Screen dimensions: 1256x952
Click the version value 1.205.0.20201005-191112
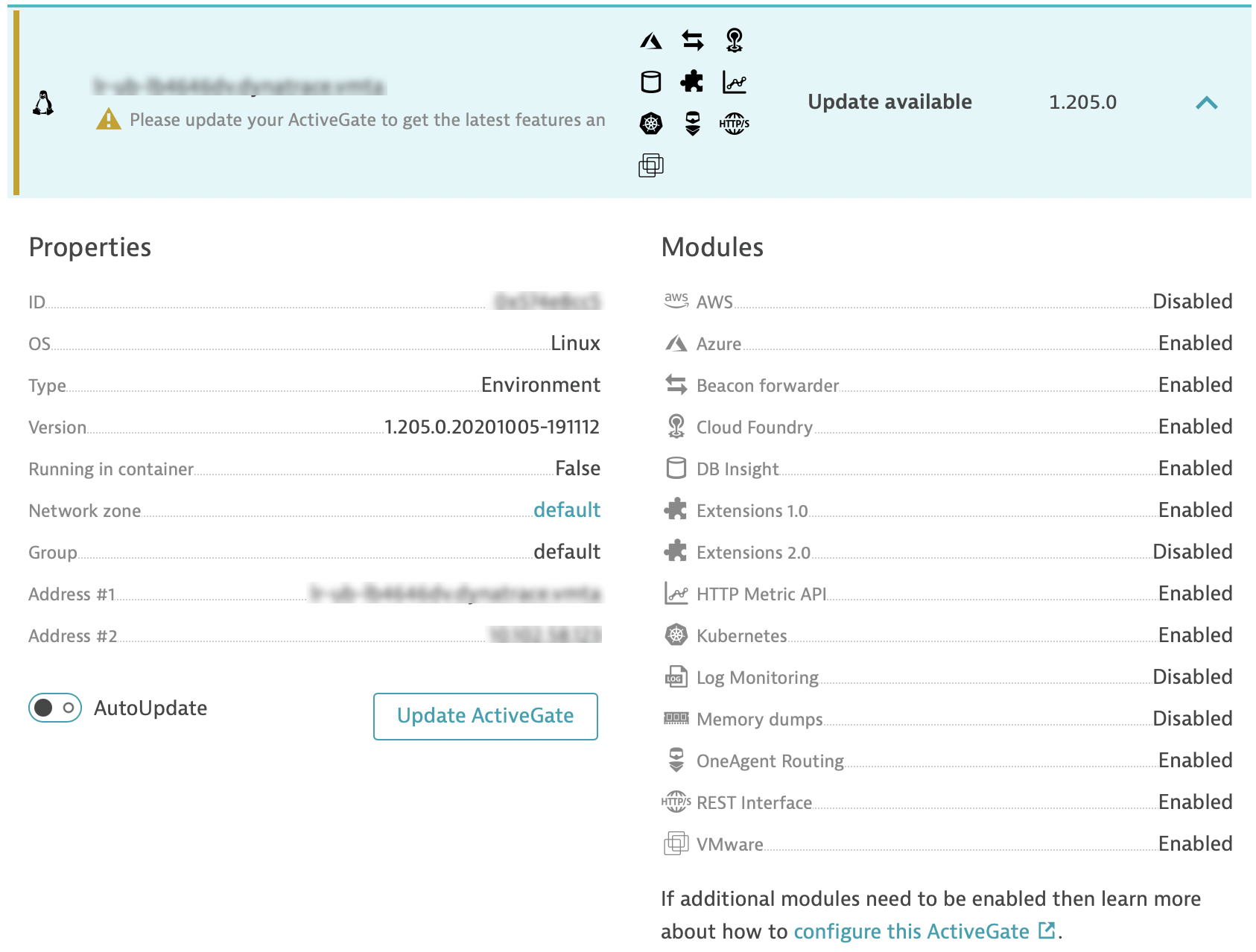492,427
